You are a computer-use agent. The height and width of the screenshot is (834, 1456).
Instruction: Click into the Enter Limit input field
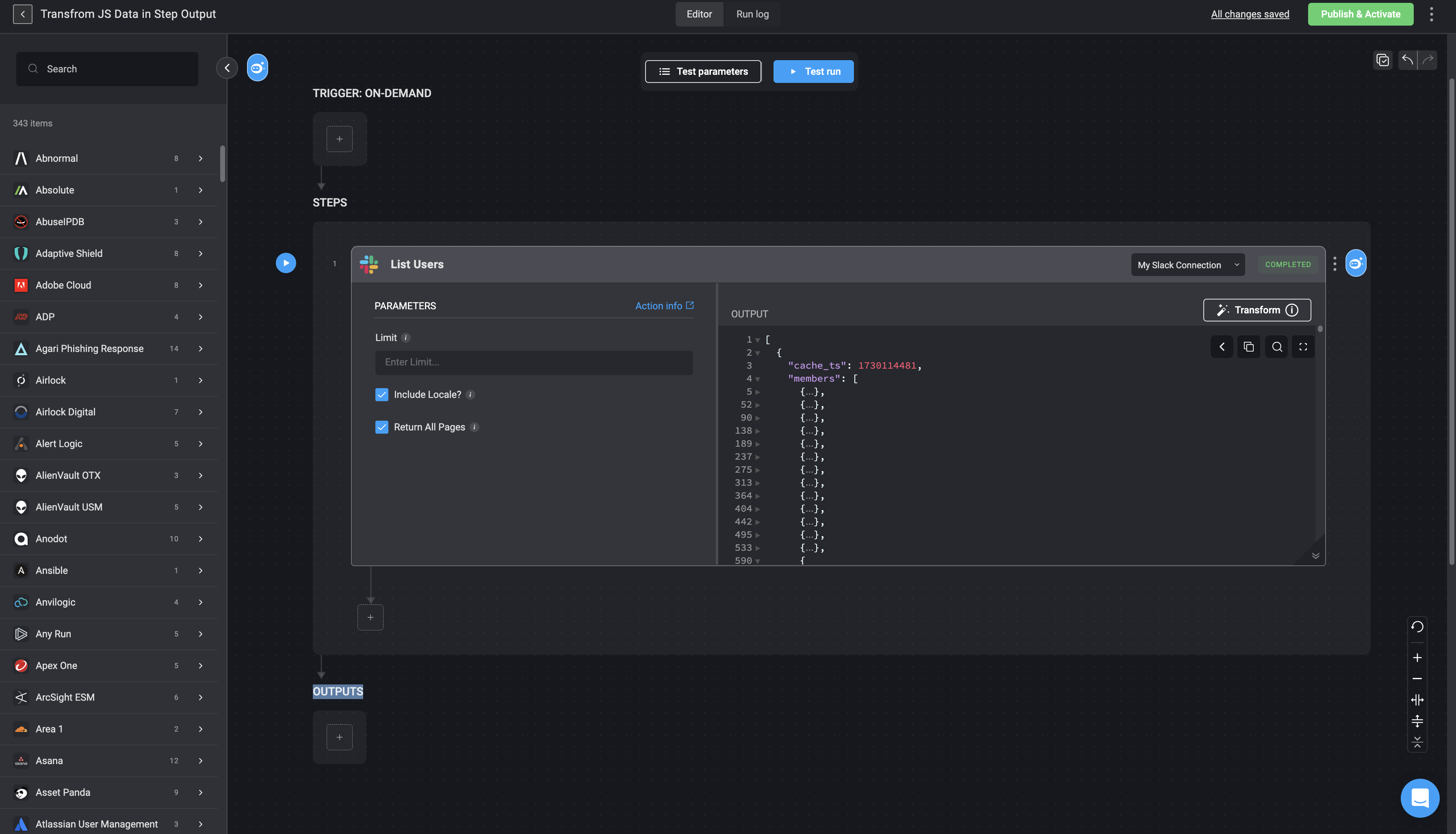(x=534, y=363)
